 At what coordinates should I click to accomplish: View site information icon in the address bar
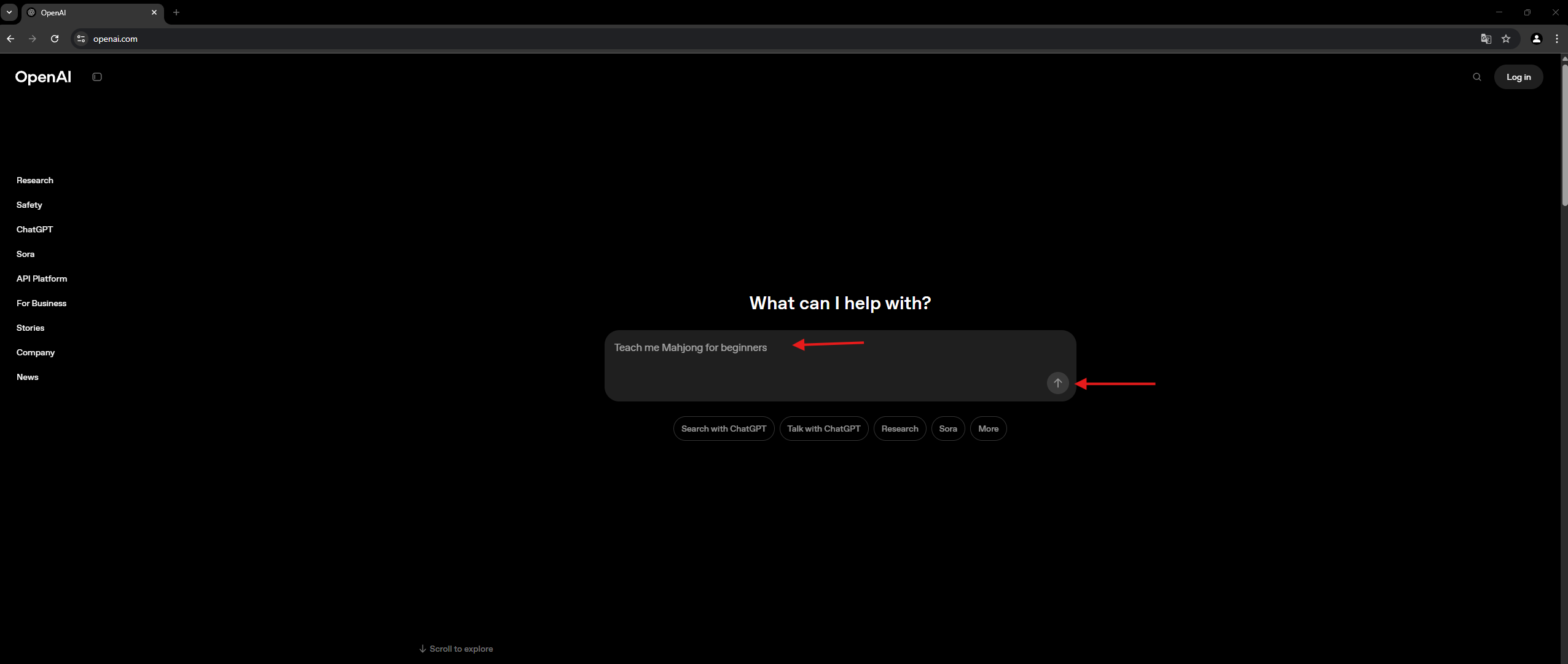click(80, 39)
